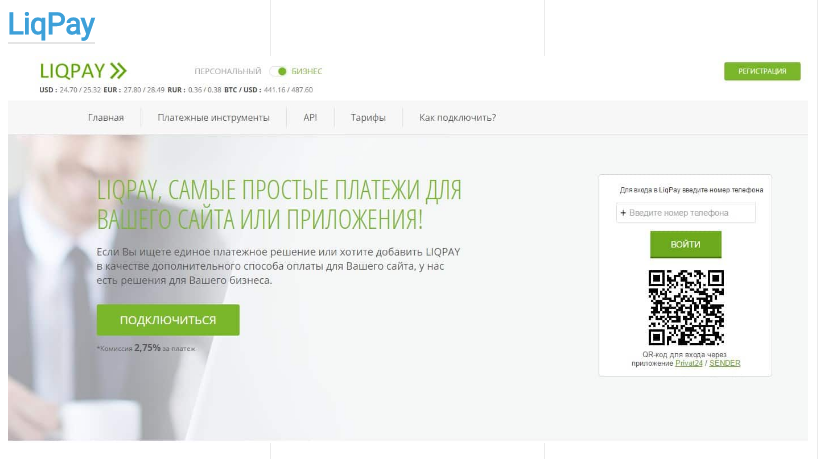Screen dimensions: 819x459
Task: Click the QR code image
Action: point(686,307)
